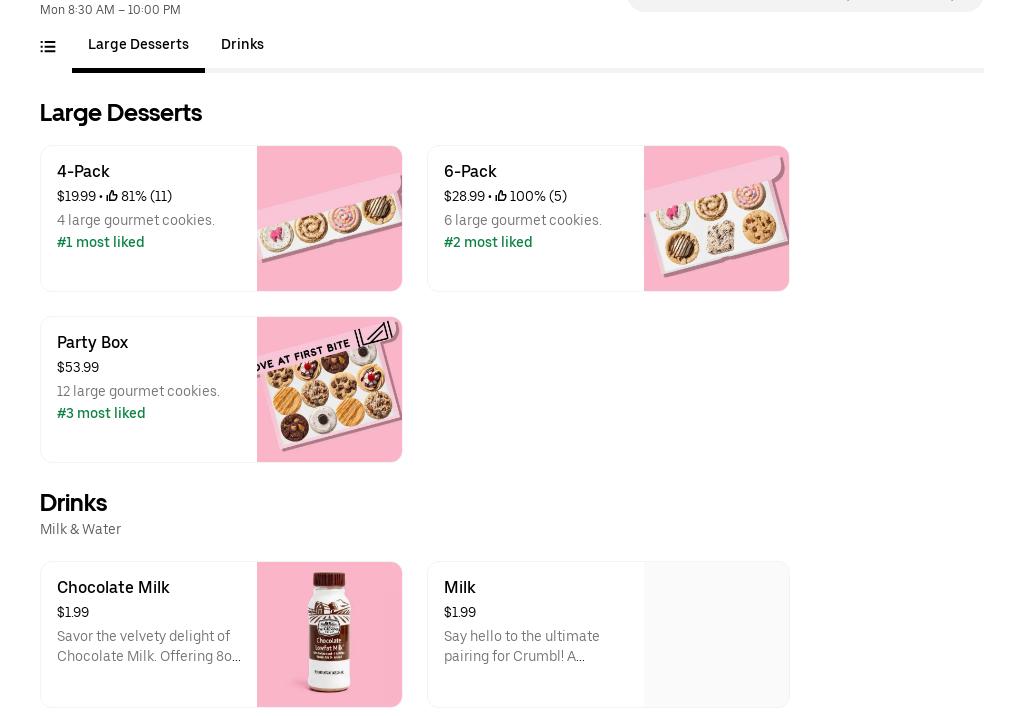Click the "#1 most liked" label
The height and width of the screenshot is (716, 1024).
101,243
